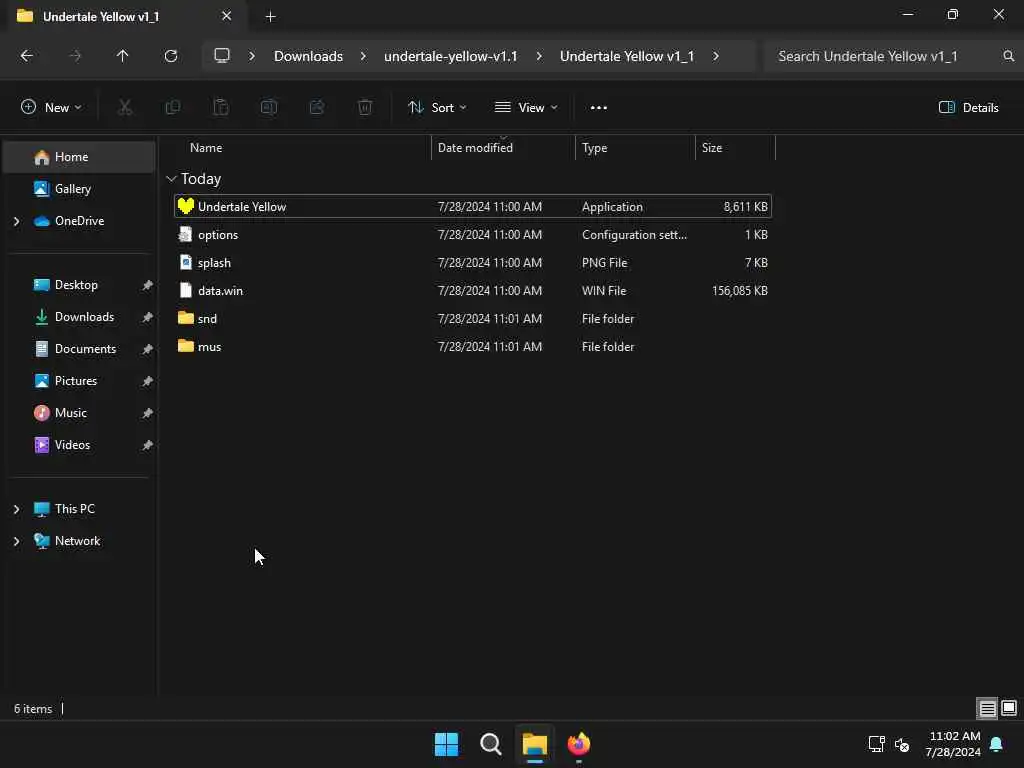Select the yellow heart Undertale Yellow icon

tap(185, 206)
